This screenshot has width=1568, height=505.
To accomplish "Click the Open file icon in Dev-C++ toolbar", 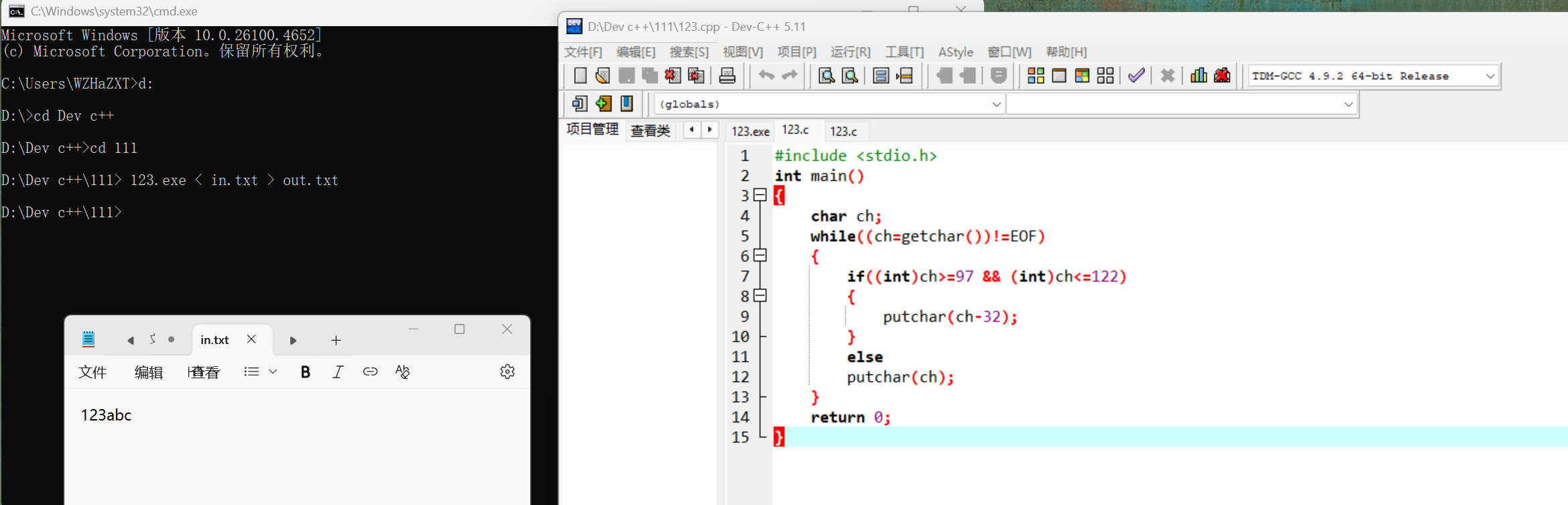I will click(x=603, y=76).
